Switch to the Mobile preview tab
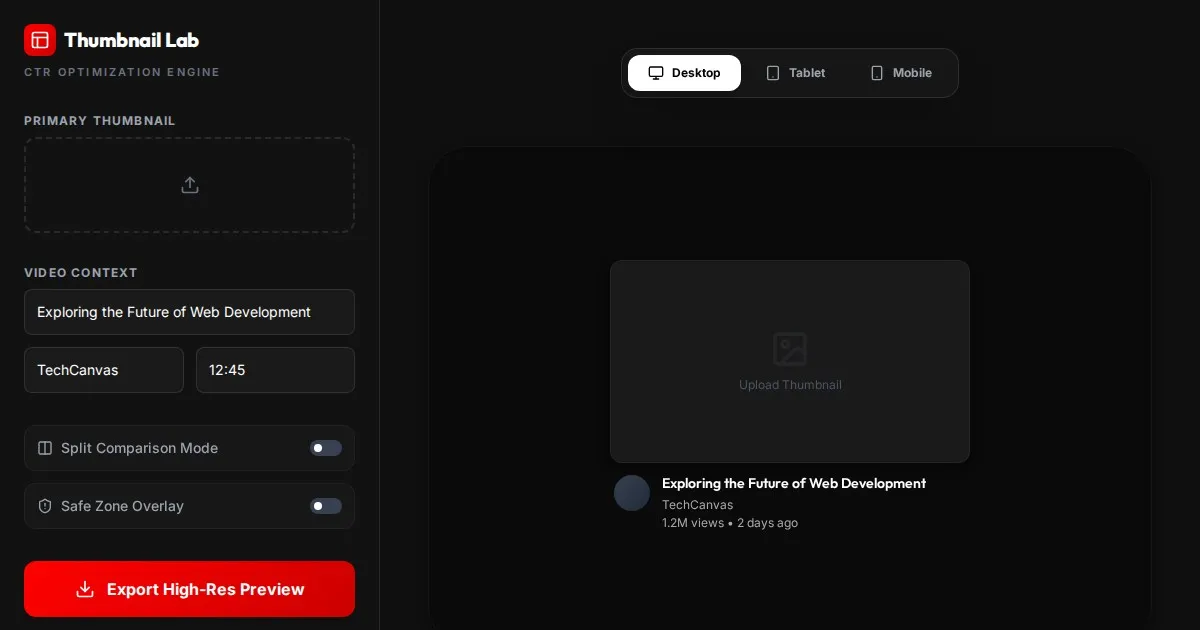1200x630 pixels. tap(901, 73)
